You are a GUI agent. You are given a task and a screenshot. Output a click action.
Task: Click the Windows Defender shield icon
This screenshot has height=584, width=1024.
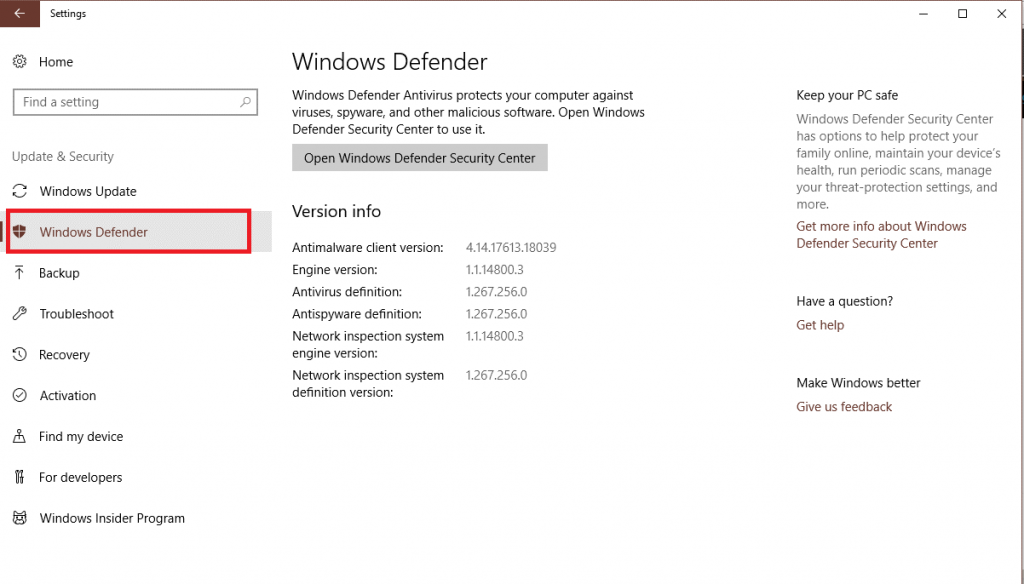(20, 231)
